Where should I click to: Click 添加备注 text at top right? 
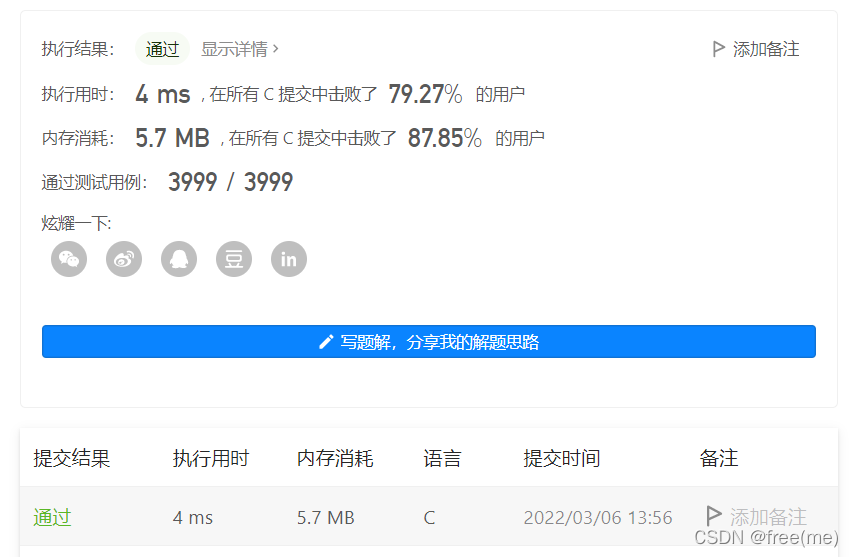click(766, 49)
